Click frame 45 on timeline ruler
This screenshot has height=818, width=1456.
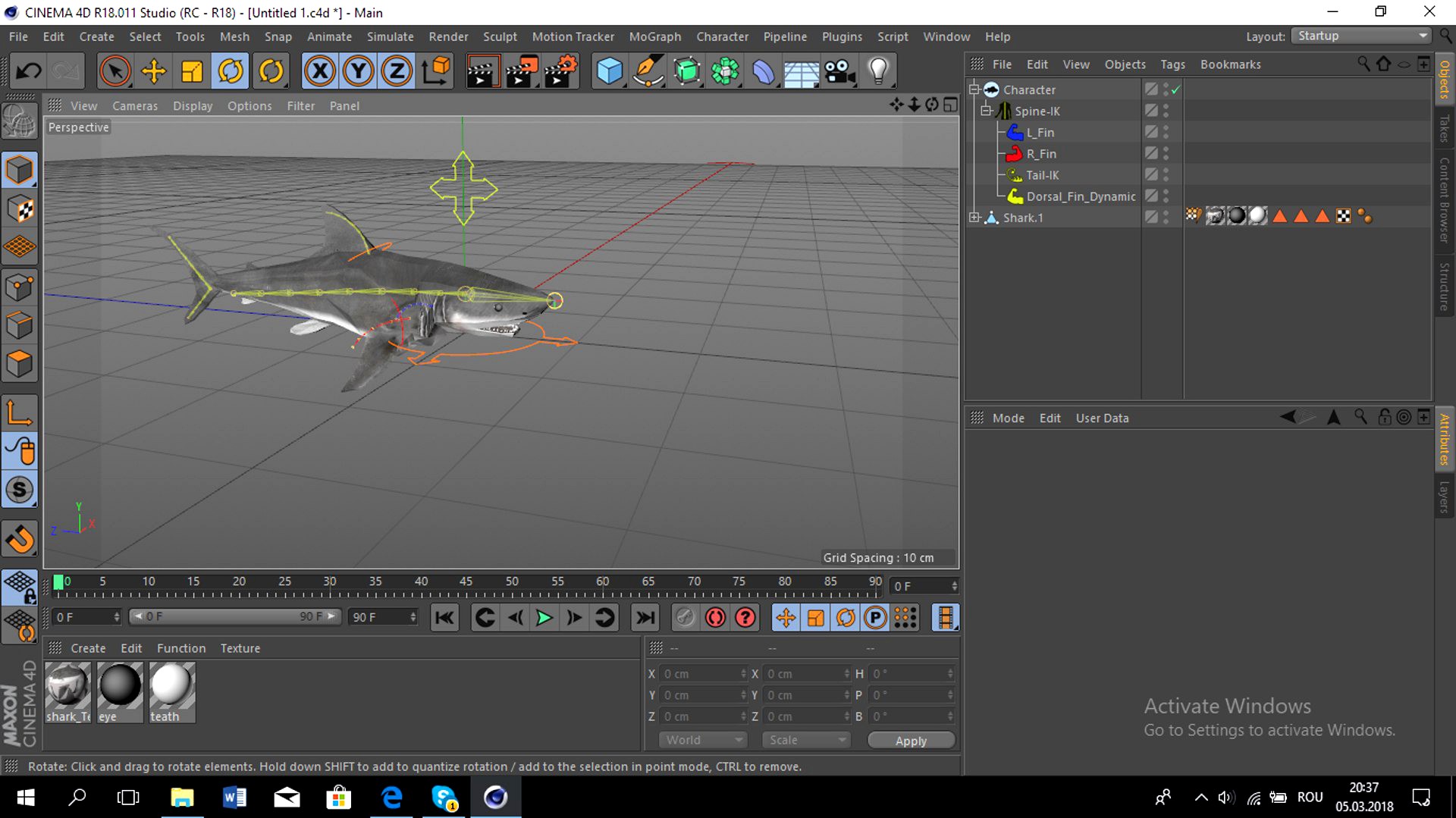466,582
